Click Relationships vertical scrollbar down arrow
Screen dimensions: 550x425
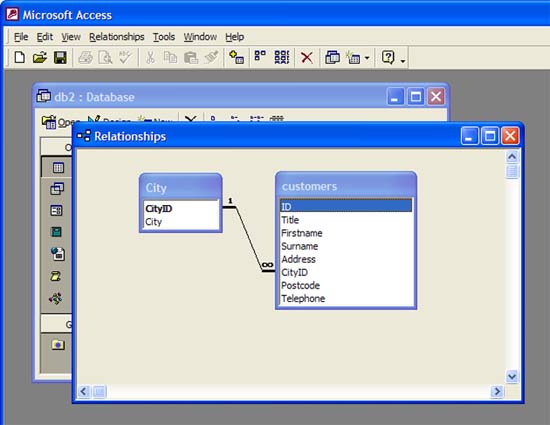(x=512, y=377)
